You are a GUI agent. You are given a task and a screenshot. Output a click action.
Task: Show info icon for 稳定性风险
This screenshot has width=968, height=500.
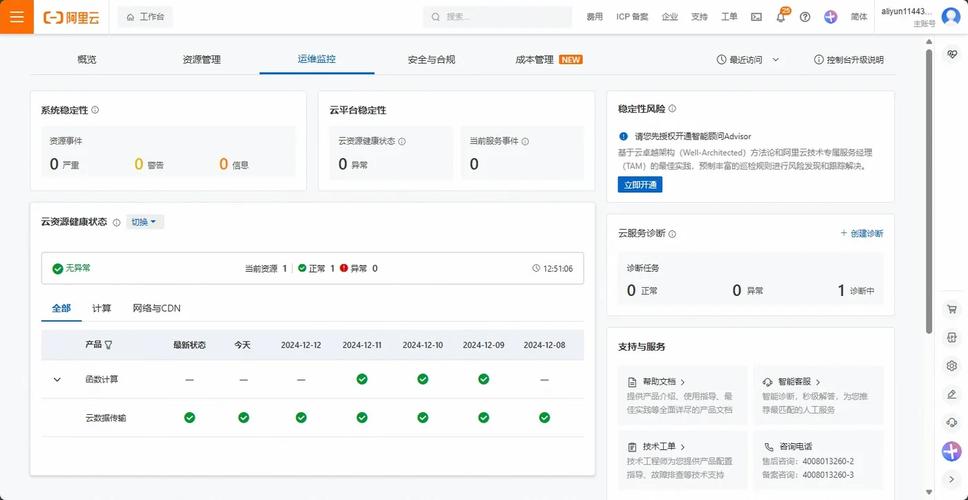point(672,109)
